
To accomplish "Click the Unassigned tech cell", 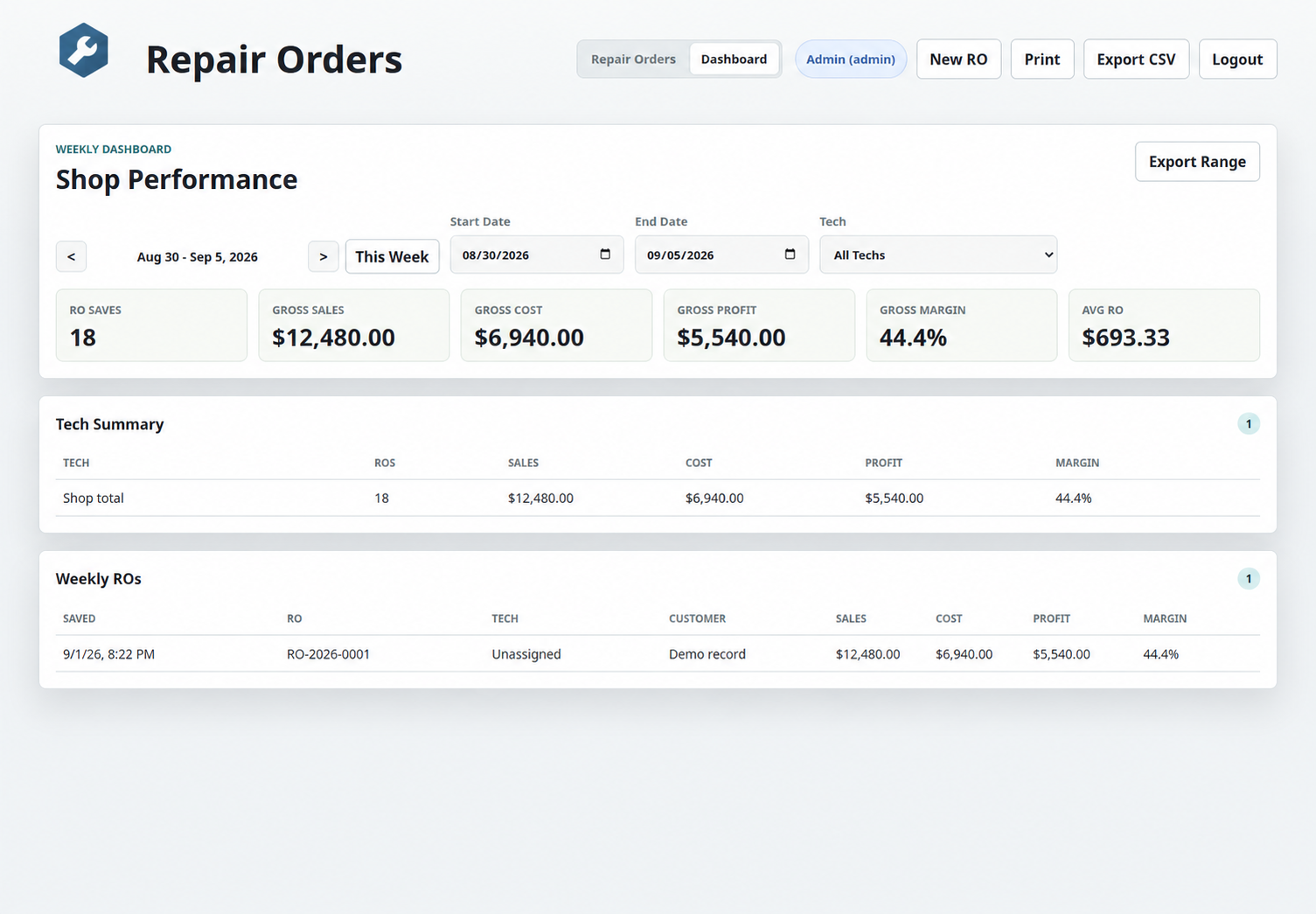I will (526, 654).
